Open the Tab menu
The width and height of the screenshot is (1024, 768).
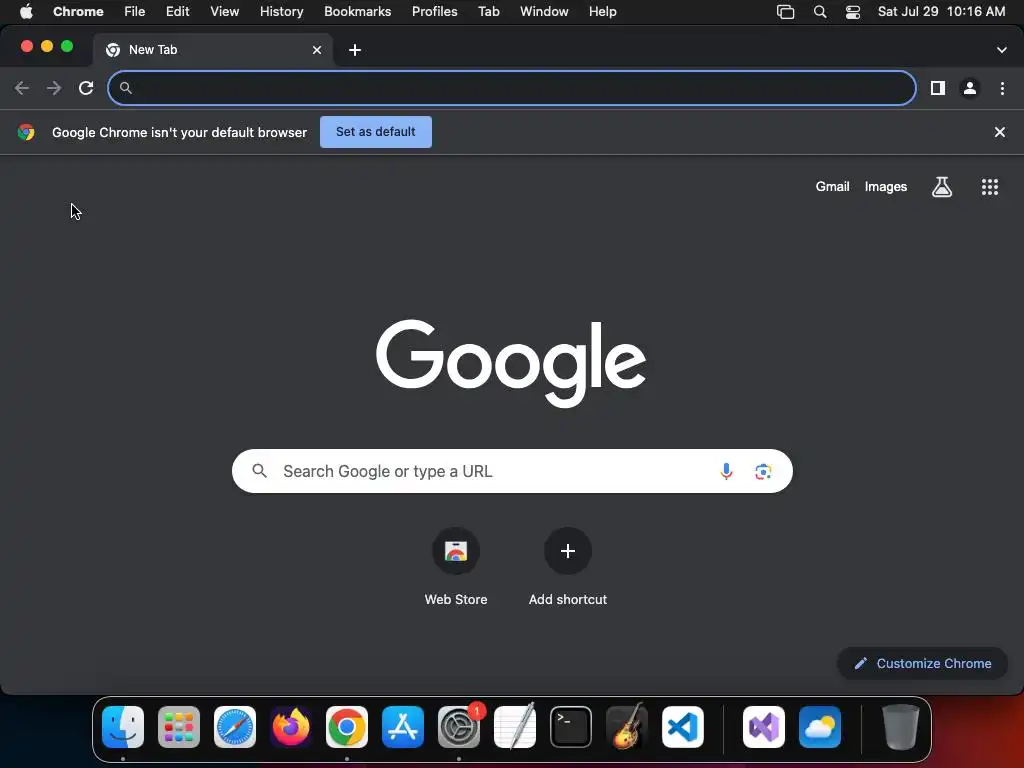coord(488,12)
